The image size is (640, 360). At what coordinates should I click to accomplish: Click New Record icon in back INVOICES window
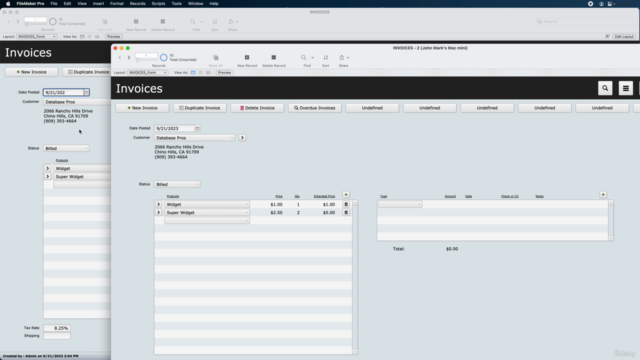tap(136, 22)
